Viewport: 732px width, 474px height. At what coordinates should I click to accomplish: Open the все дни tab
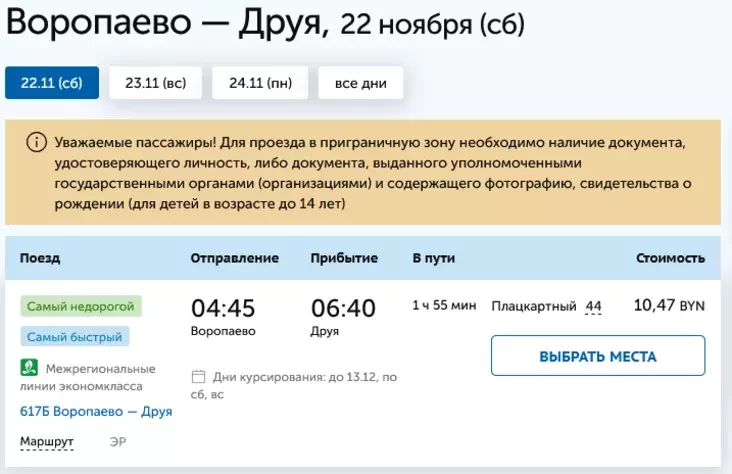tap(360, 82)
